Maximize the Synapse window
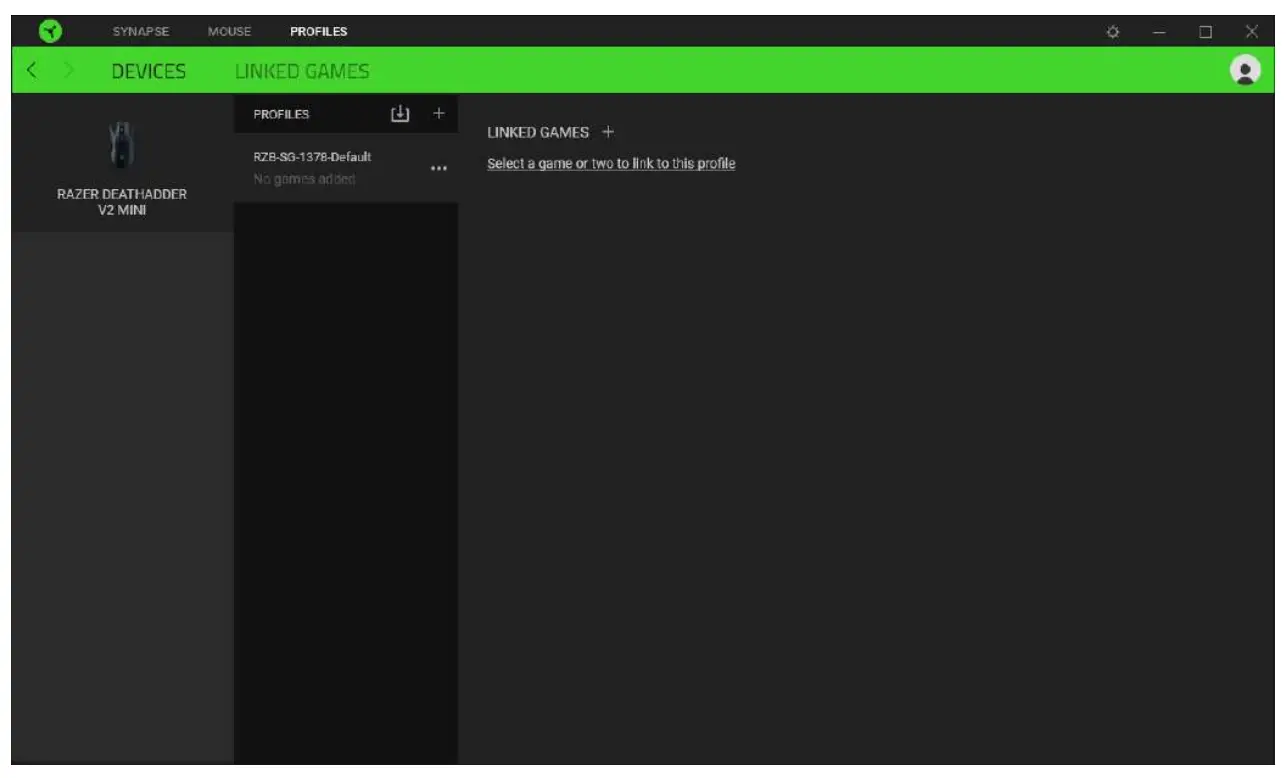This screenshot has height=778, width=1287. point(1205,32)
